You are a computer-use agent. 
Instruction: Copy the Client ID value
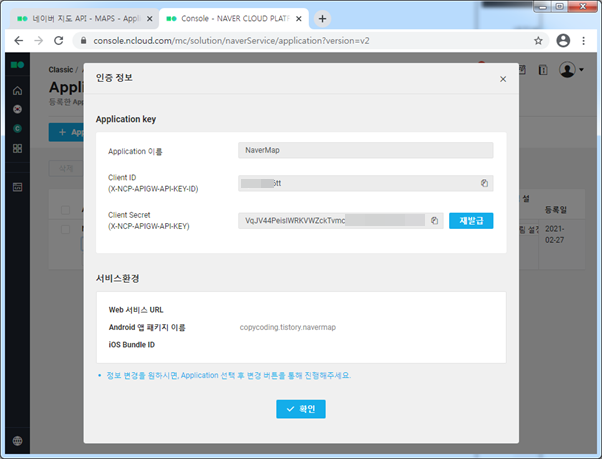(x=484, y=183)
